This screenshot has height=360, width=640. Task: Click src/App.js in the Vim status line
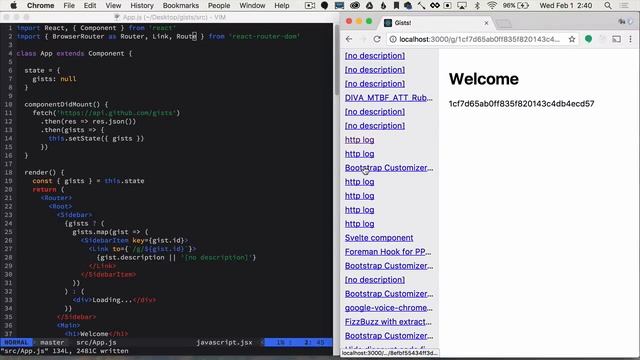tap(96, 342)
